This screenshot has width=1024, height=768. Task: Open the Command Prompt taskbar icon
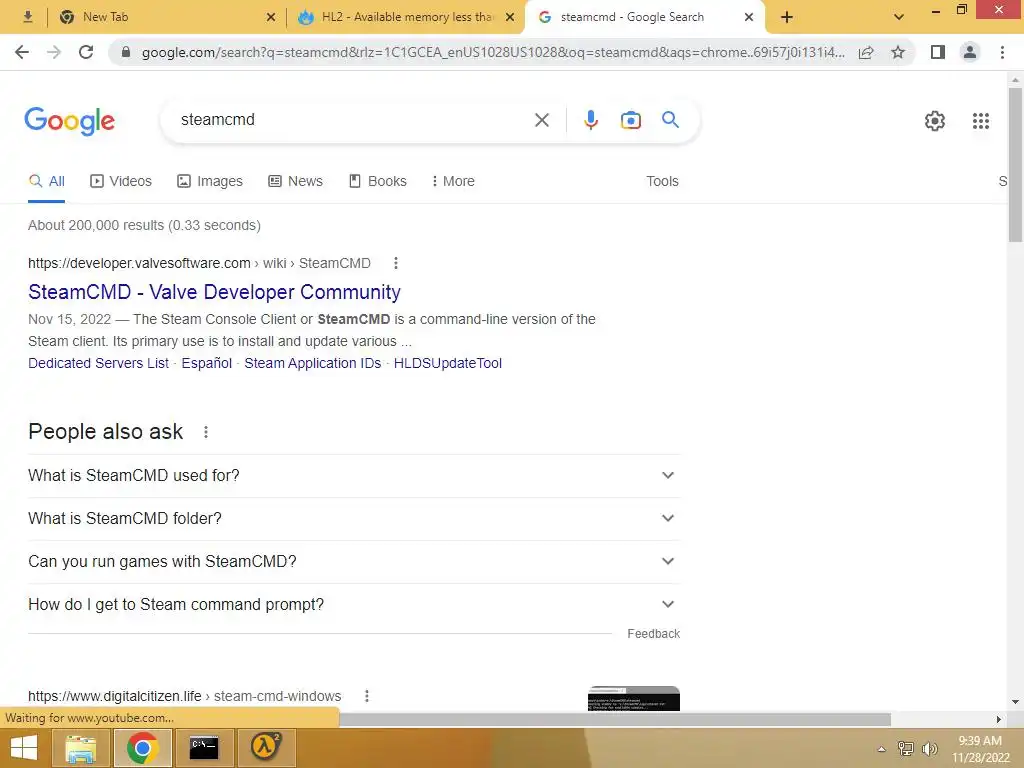point(204,748)
